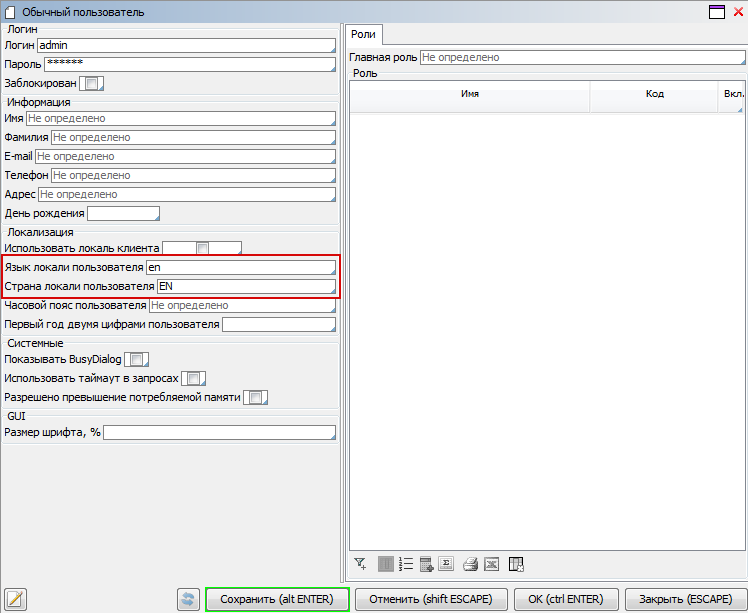Click the refresh arrows icon button
This screenshot has width=748, height=613.
[x=189, y=599]
